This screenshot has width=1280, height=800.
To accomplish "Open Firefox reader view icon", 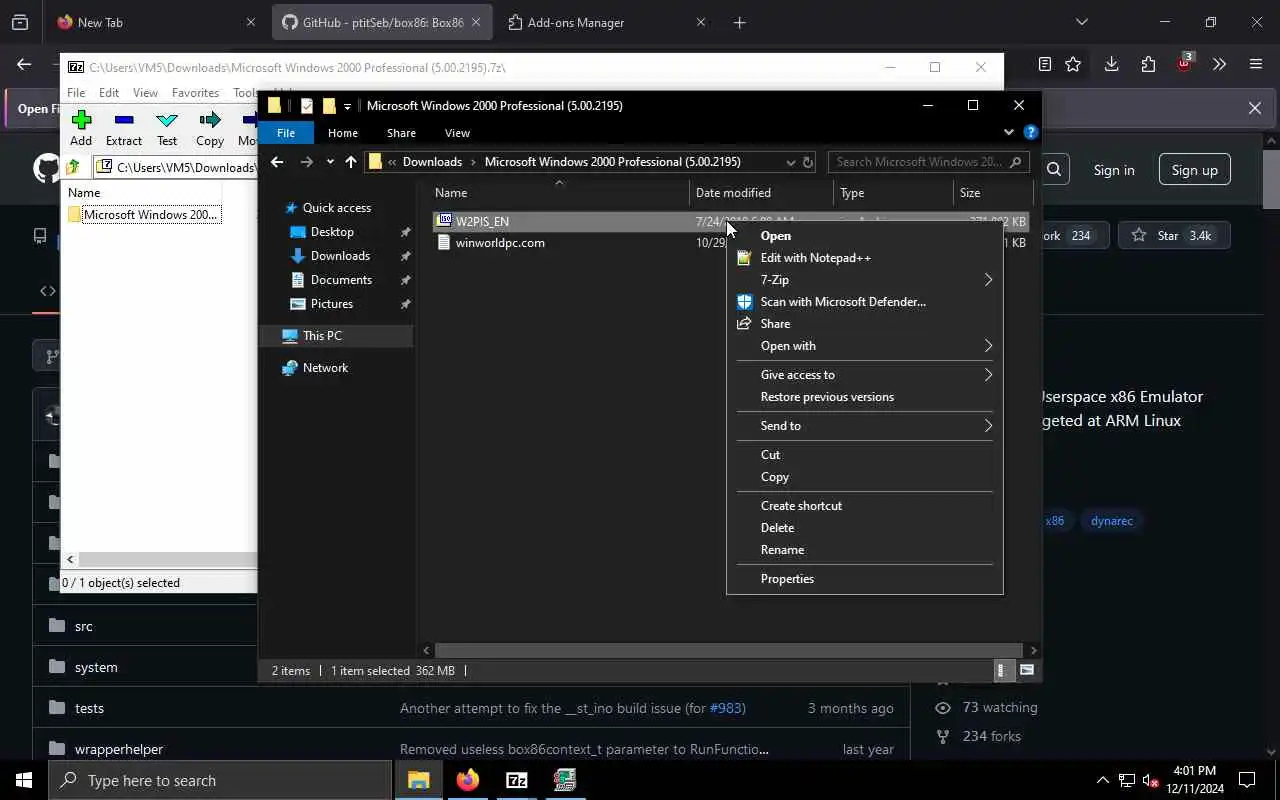I will pyautogui.click(x=1044, y=64).
